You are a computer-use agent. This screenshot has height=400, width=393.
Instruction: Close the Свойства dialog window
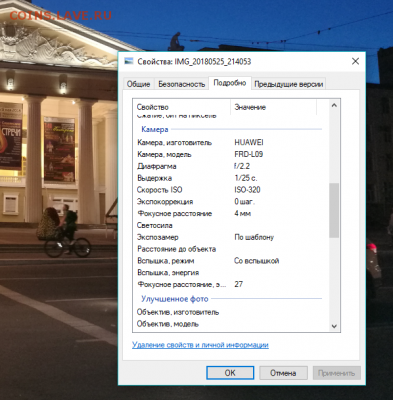click(355, 61)
